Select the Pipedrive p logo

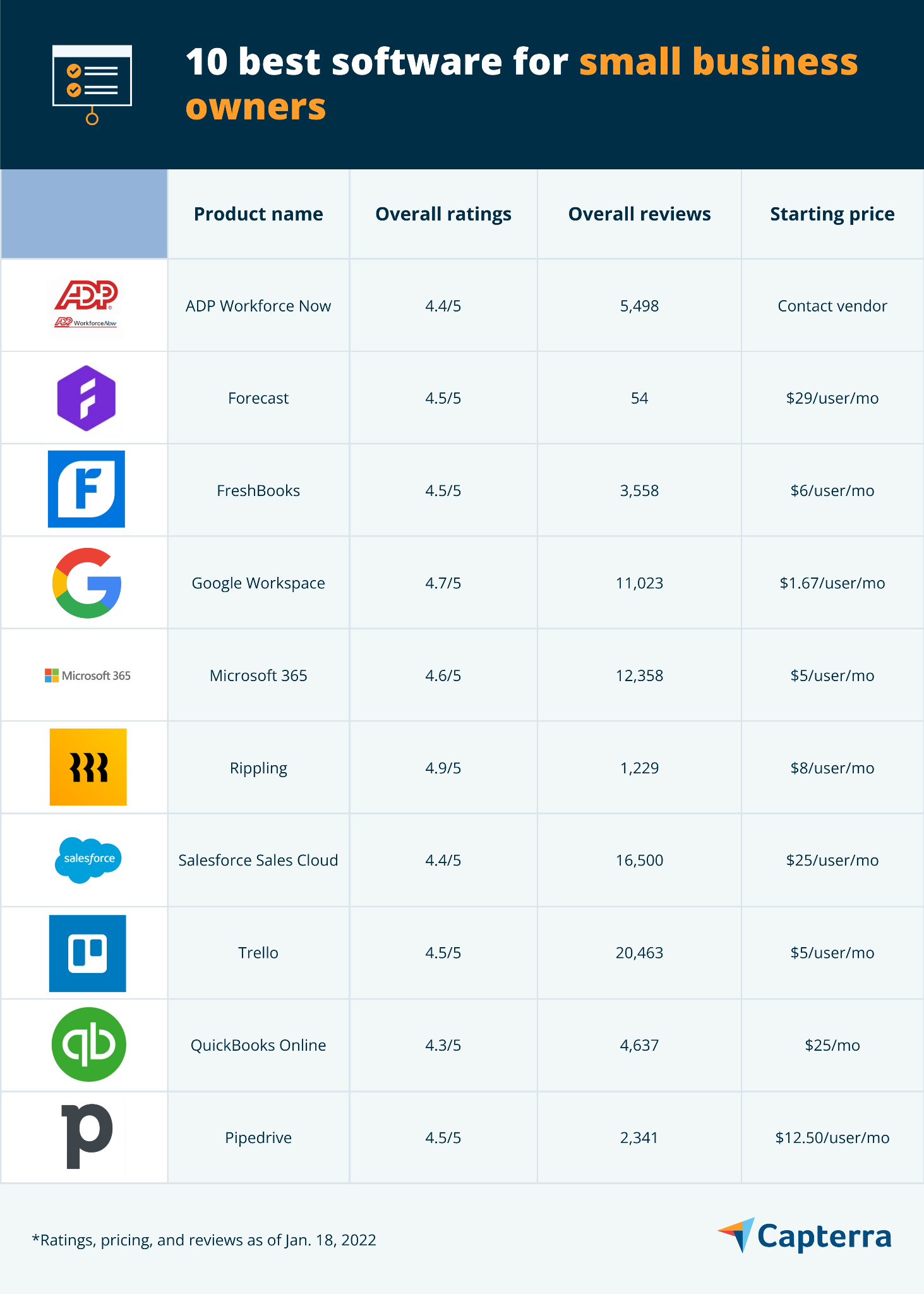[x=87, y=1136]
